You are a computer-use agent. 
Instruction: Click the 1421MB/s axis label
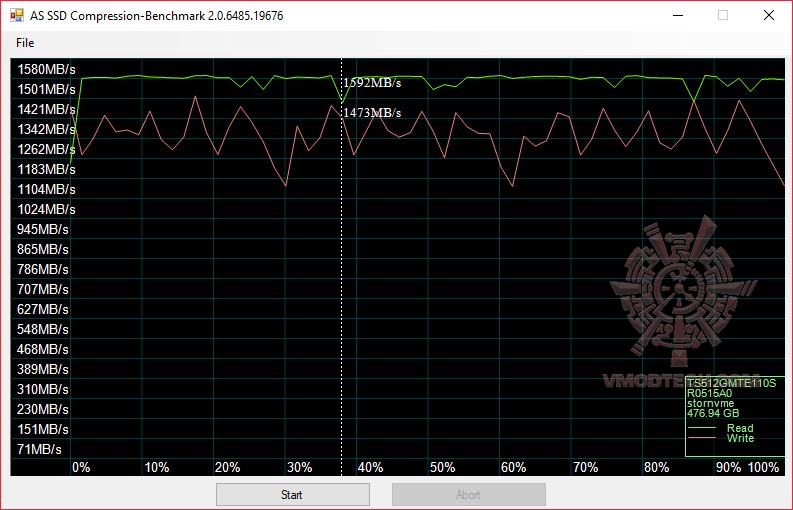(x=46, y=109)
